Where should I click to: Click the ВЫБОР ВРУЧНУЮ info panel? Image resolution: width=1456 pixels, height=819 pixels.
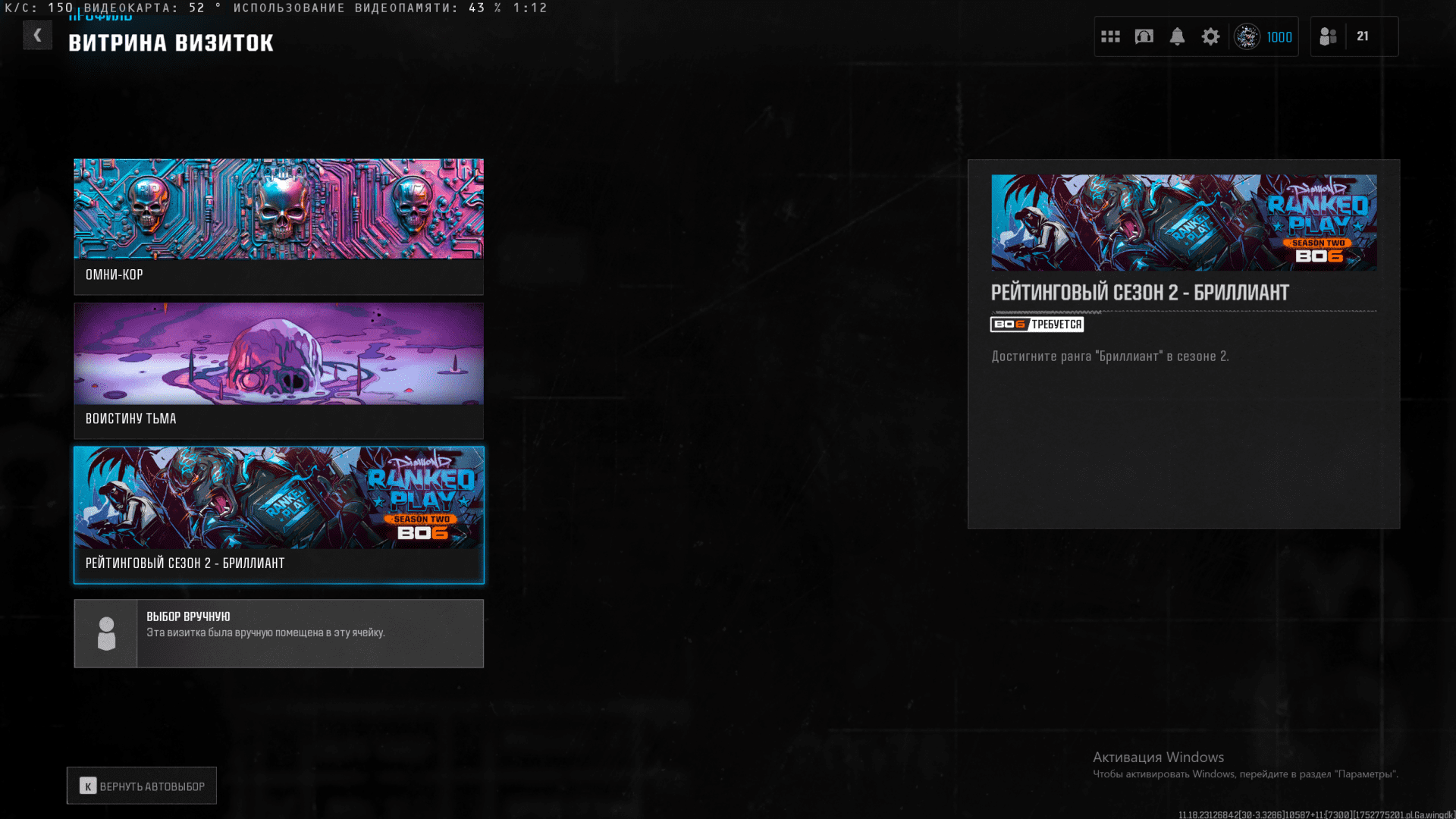click(x=309, y=633)
